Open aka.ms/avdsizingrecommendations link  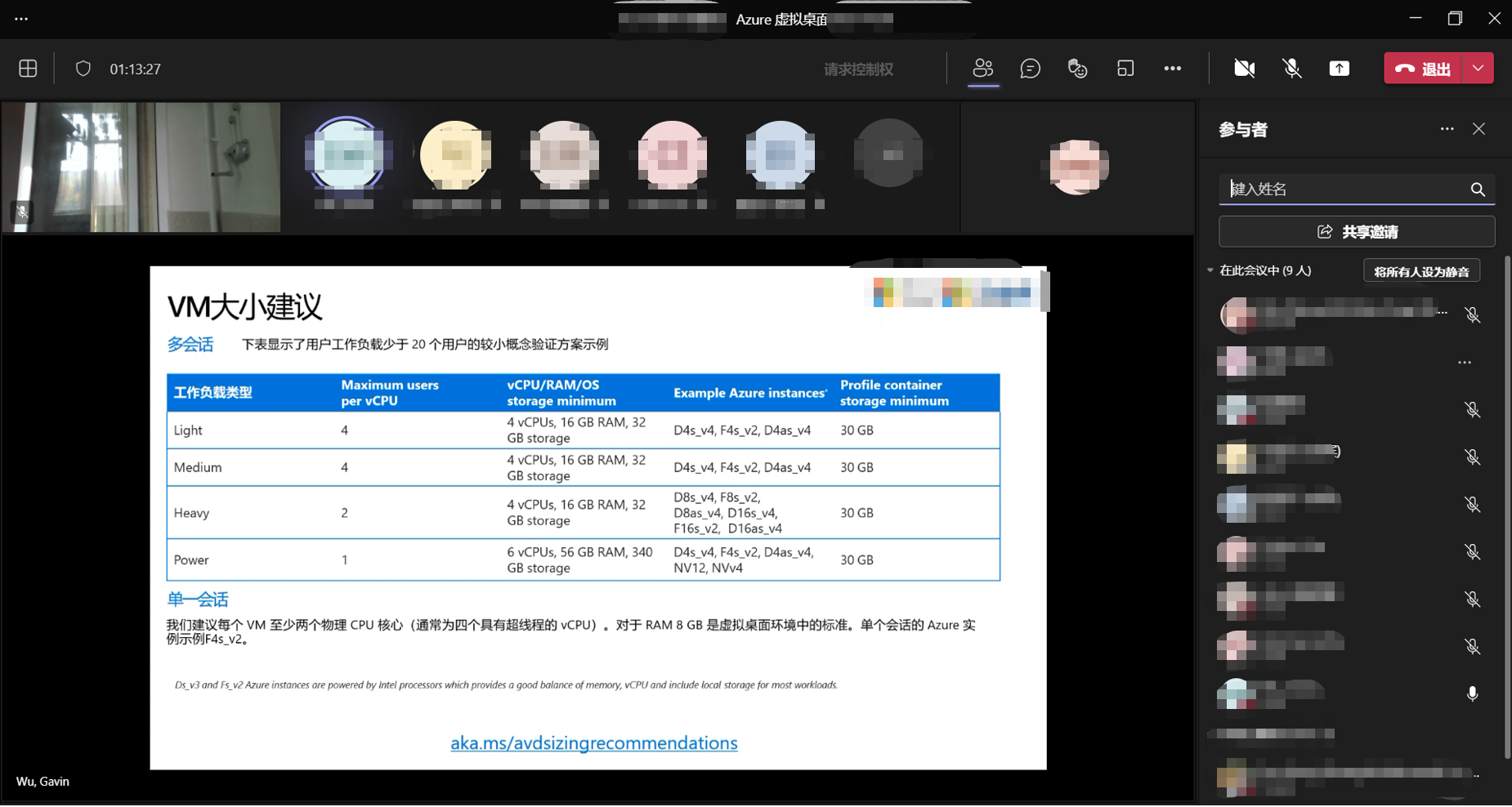[x=594, y=742]
